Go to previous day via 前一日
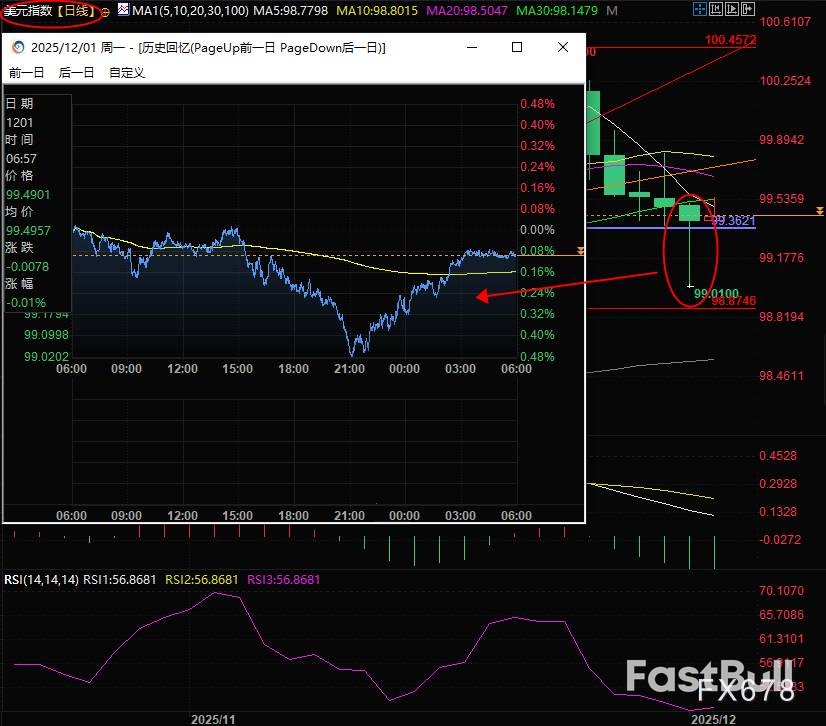 click(x=27, y=72)
